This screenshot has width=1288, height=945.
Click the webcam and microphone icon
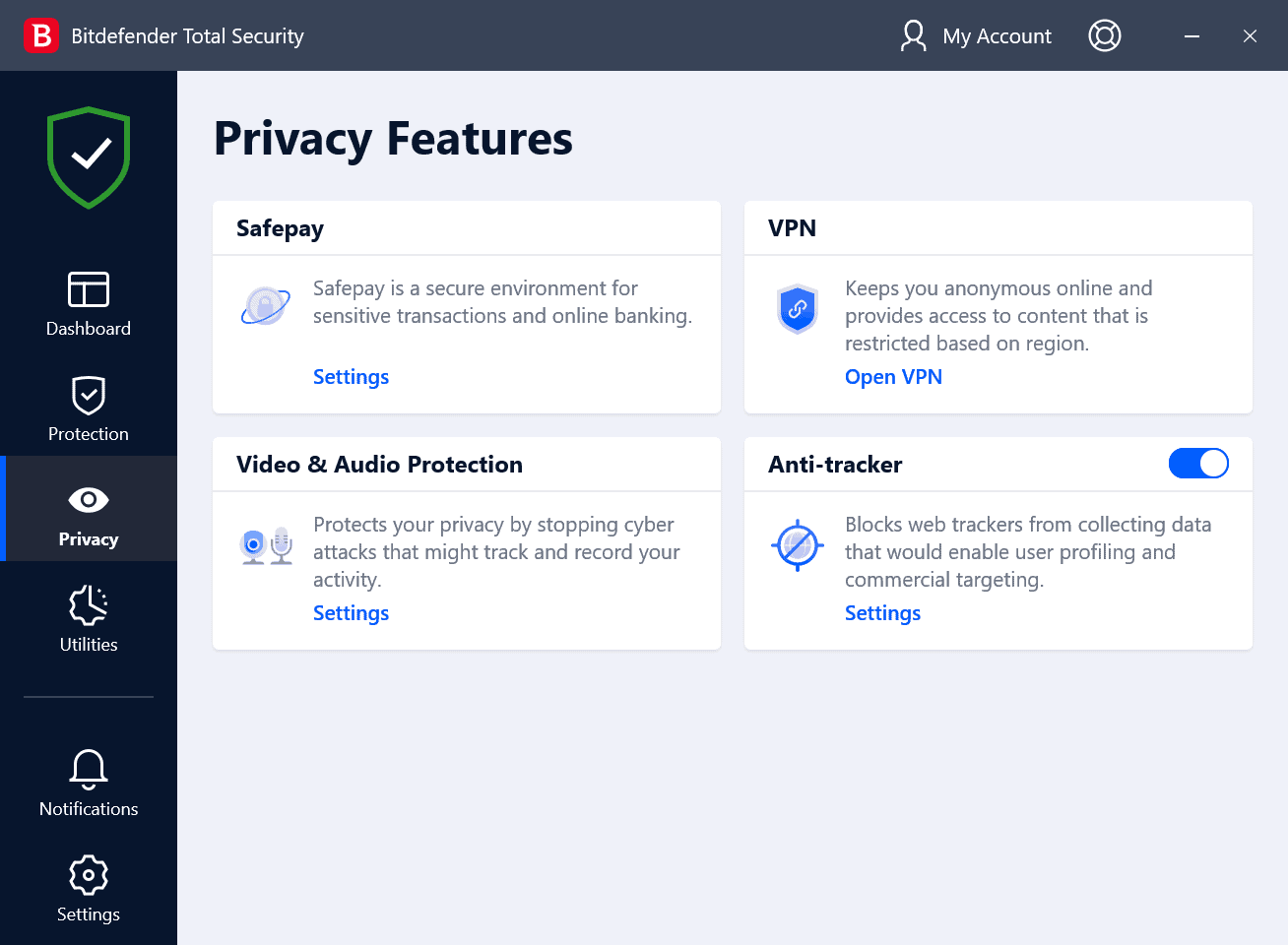(x=266, y=544)
